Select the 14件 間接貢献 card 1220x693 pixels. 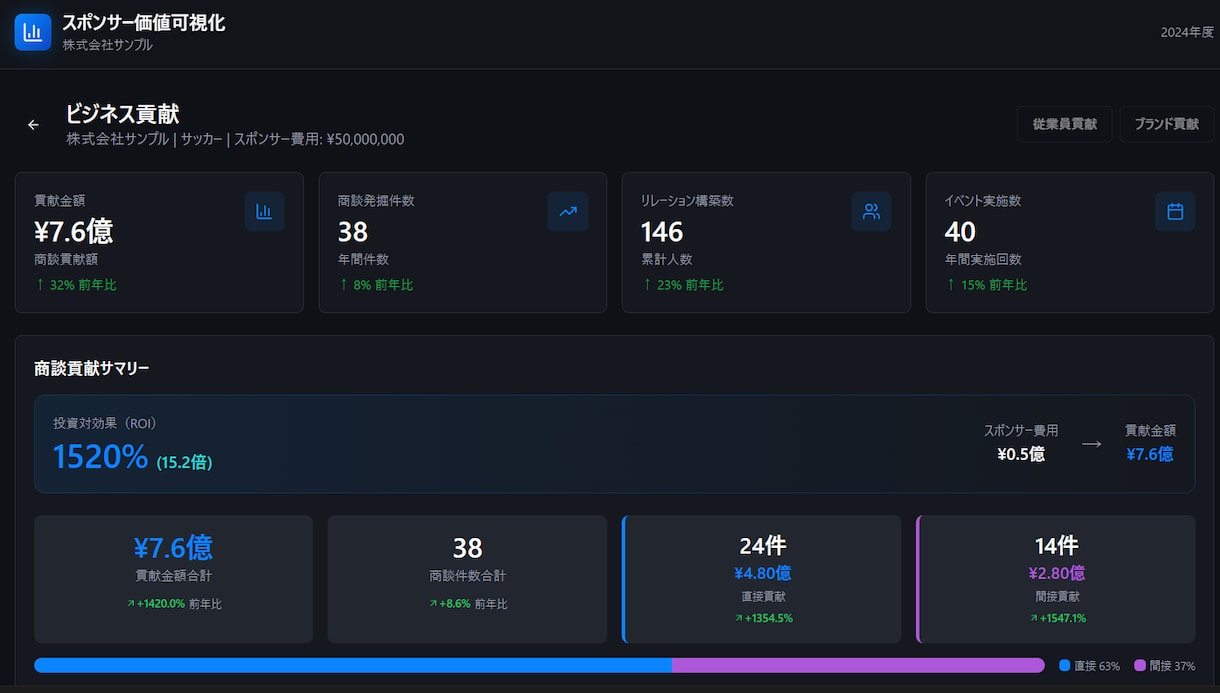click(x=1055, y=579)
